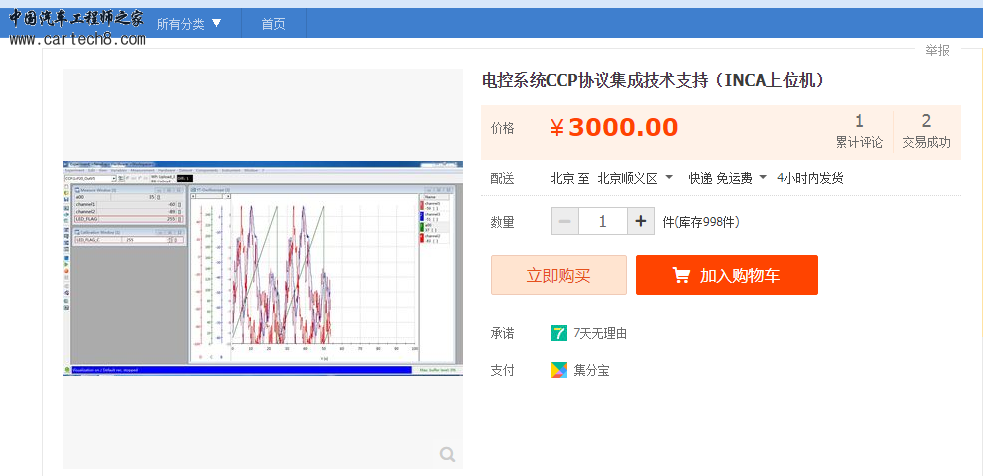The width and height of the screenshot is (983, 476).
Task: Click the 累计评论 review count
Action: [x=859, y=131]
